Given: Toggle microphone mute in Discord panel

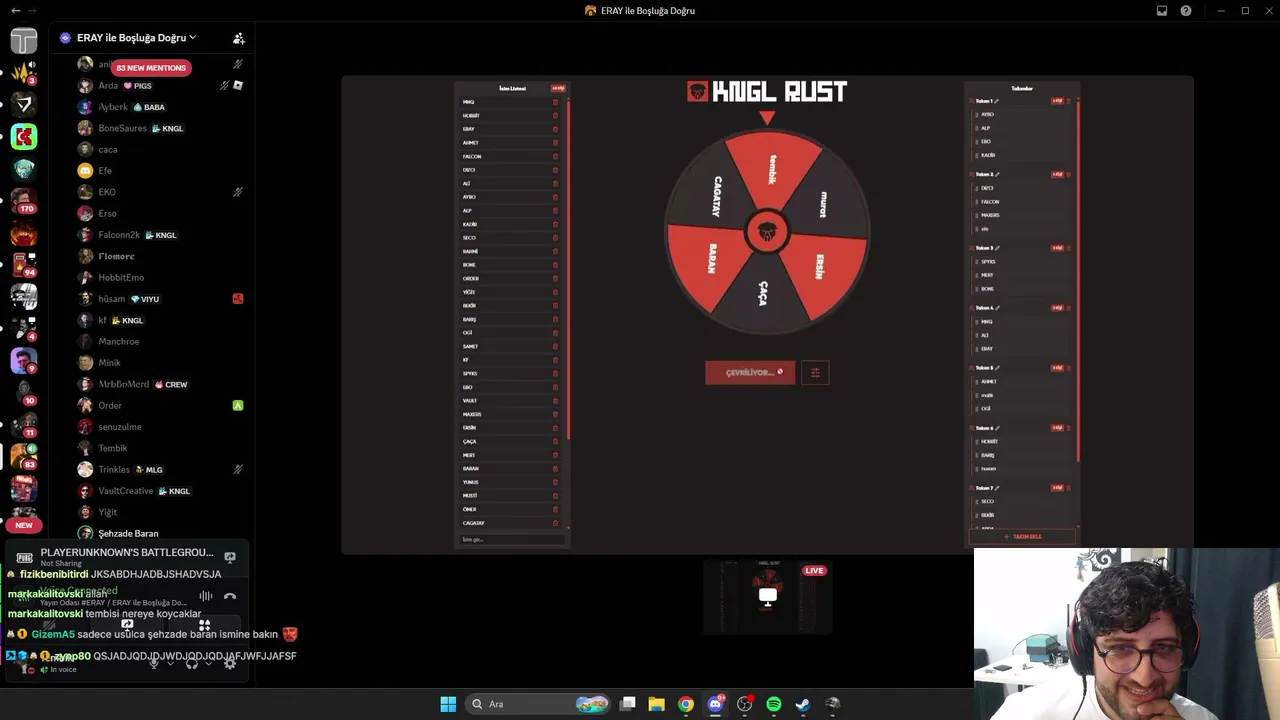Looking at the screenshot, I should click(153, 663).
